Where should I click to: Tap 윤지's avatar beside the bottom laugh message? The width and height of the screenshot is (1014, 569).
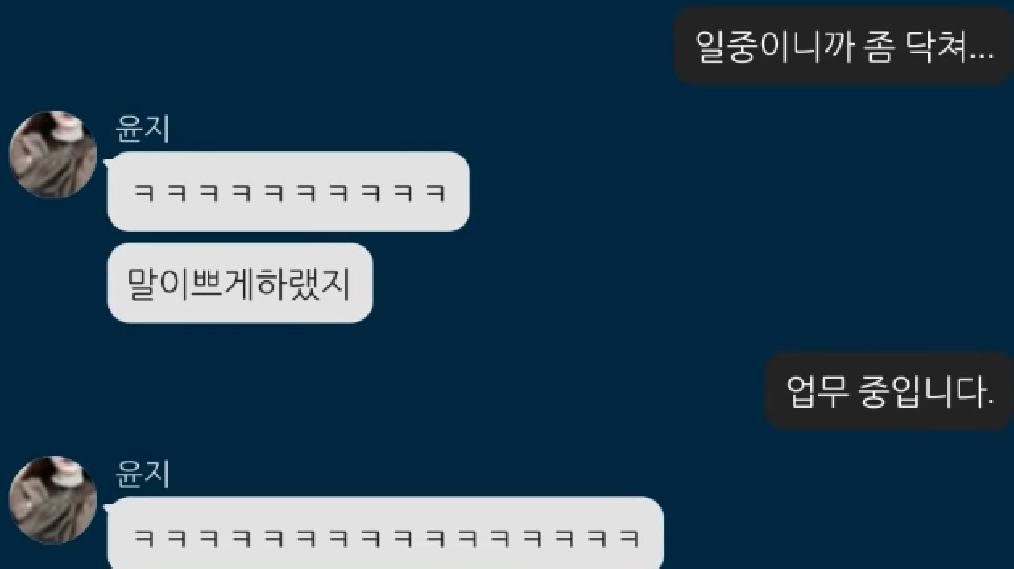(x=52, y=500)
